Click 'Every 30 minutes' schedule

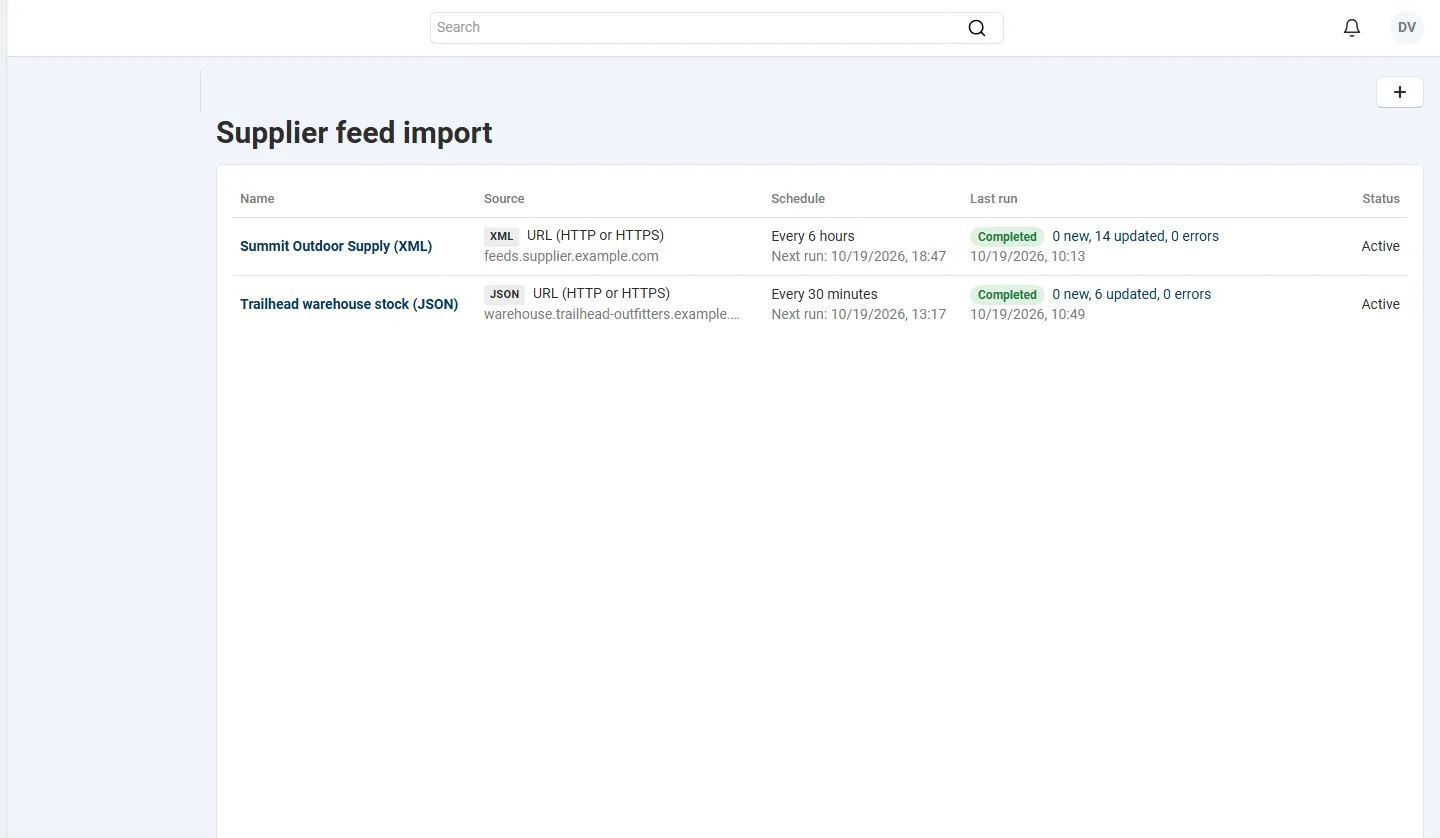click(824, 295)
